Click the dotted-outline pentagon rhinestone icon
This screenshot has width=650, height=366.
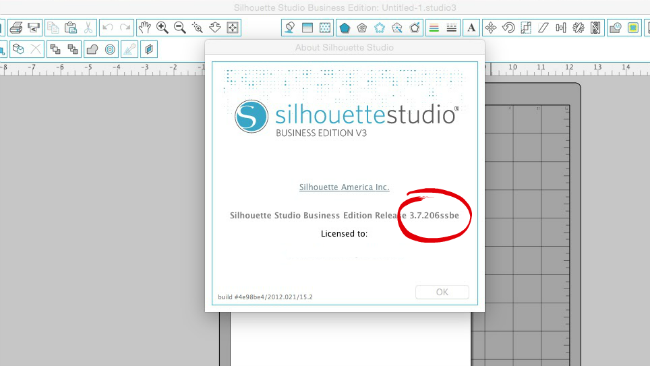[x=380, y=28]
